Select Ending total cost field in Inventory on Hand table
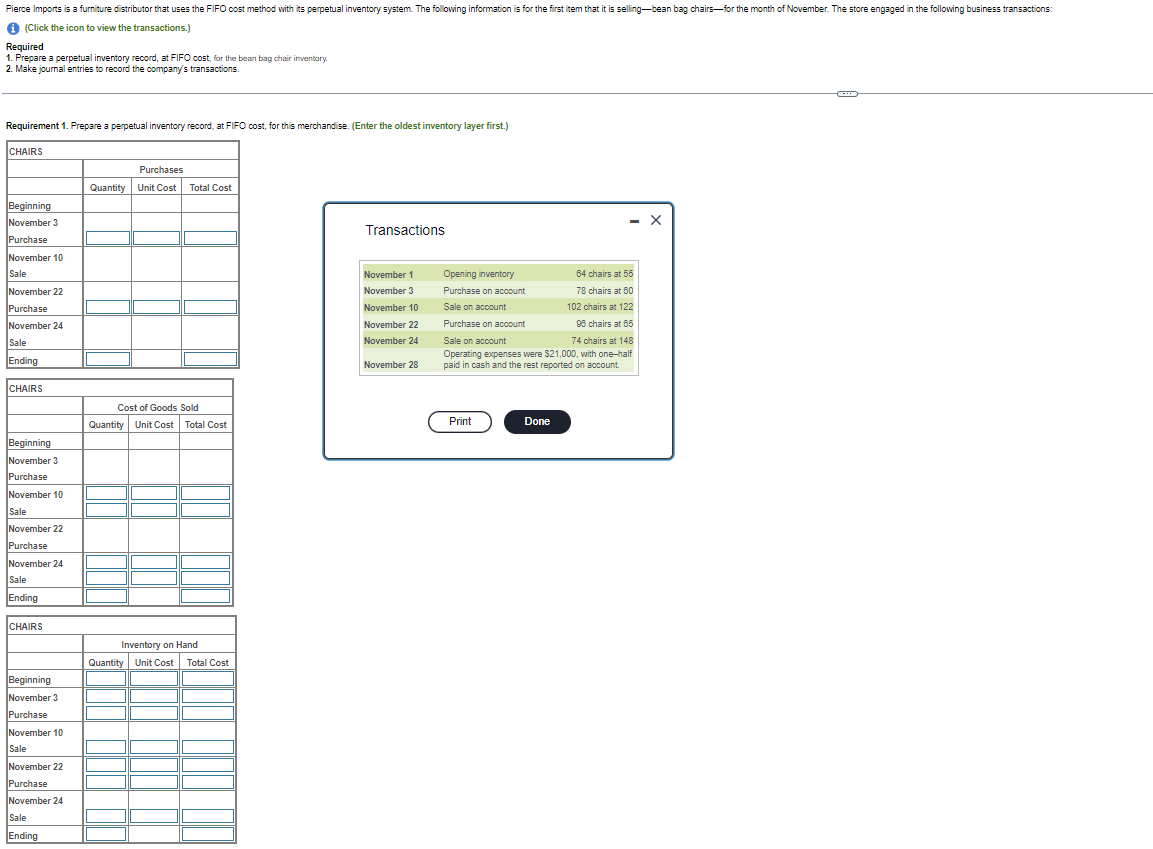This screenshot has width=1153, height=849. (x=208, y=834)
